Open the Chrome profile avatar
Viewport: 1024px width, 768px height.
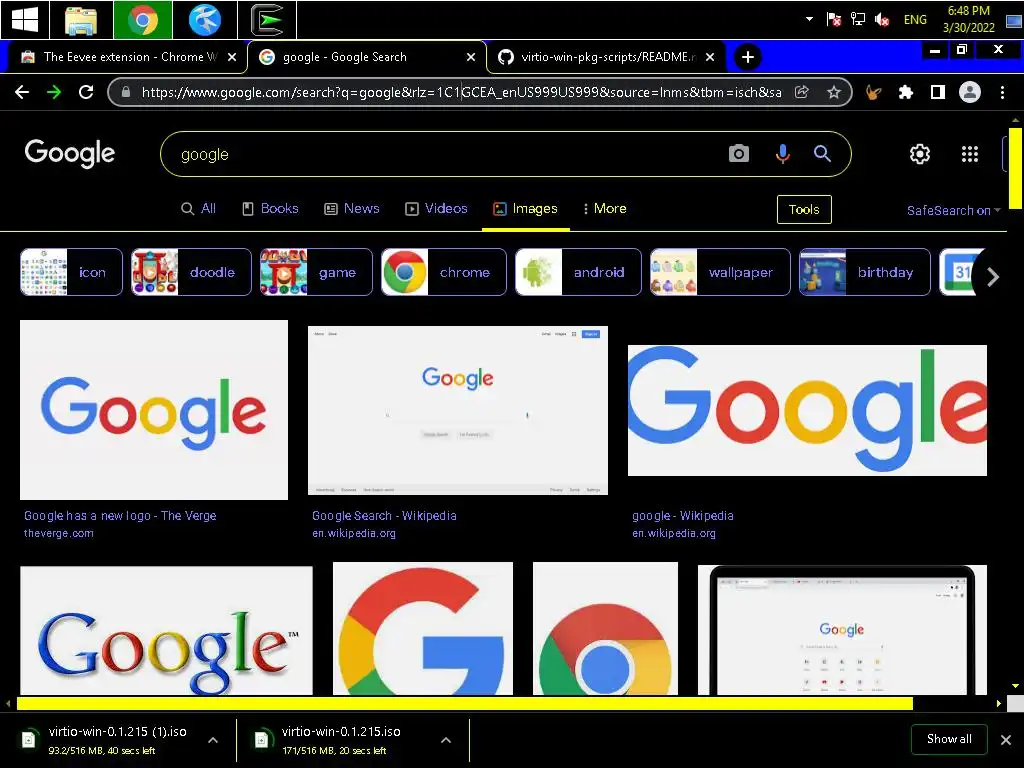pos(970,92)
